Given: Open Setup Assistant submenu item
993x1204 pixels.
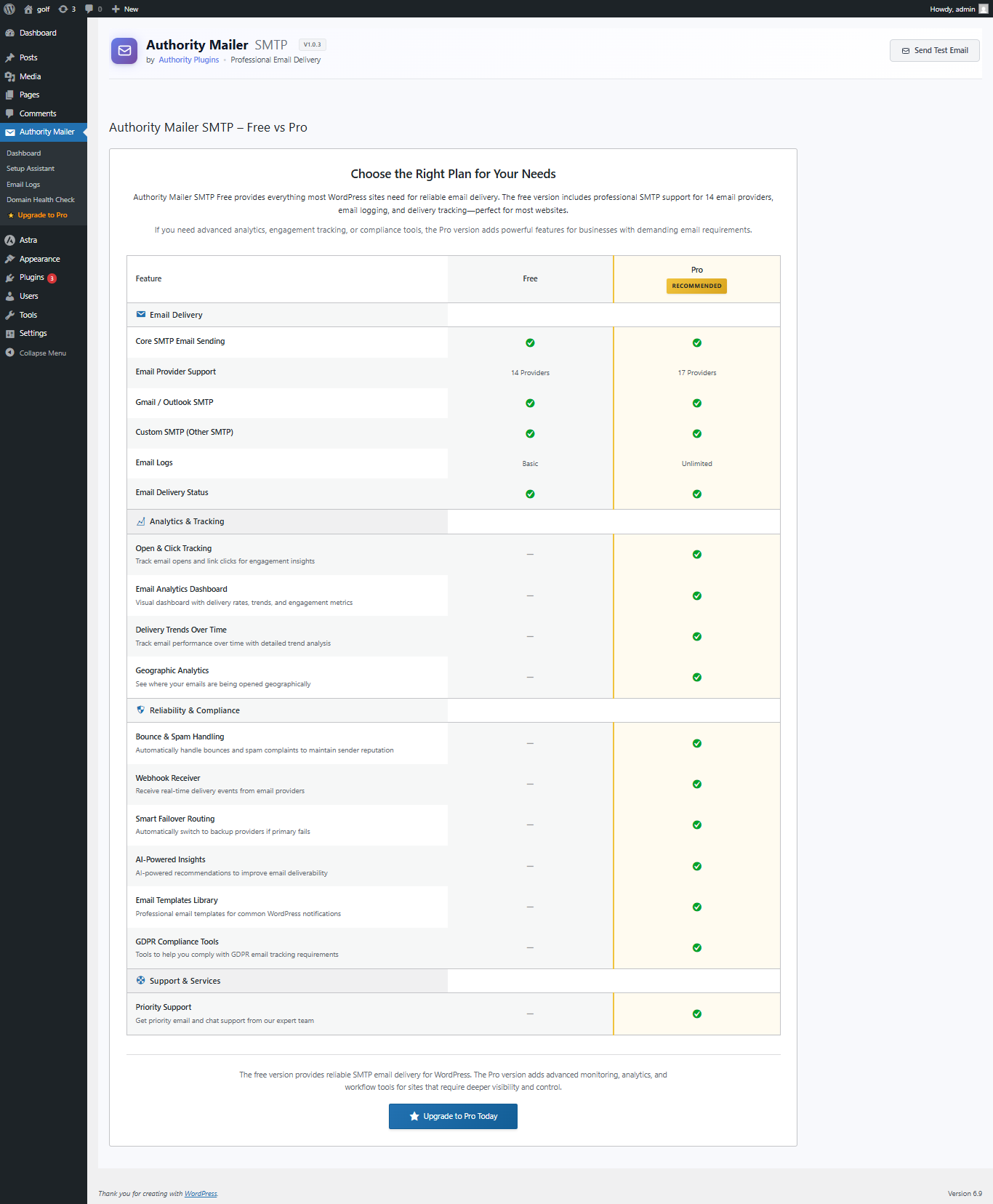Looking at the screenshot, I should tap(31, 169).
